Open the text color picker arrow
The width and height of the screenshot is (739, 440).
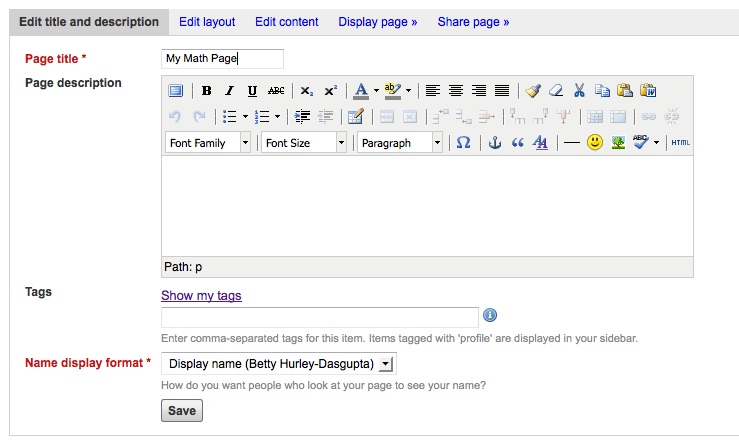click(x=376, y=91)
